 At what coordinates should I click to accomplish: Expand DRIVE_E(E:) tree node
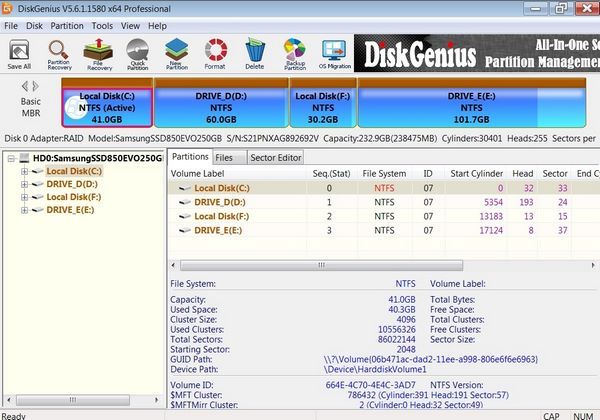tap(24, 210)
